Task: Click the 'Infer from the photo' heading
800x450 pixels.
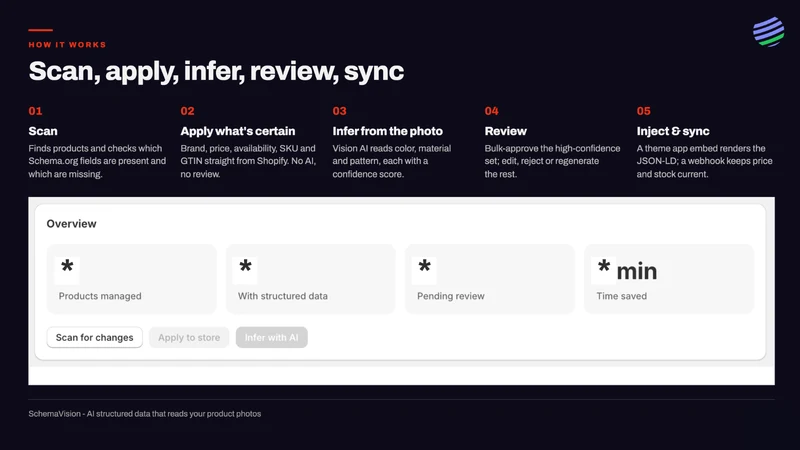Action: click(x=388, y=131)
